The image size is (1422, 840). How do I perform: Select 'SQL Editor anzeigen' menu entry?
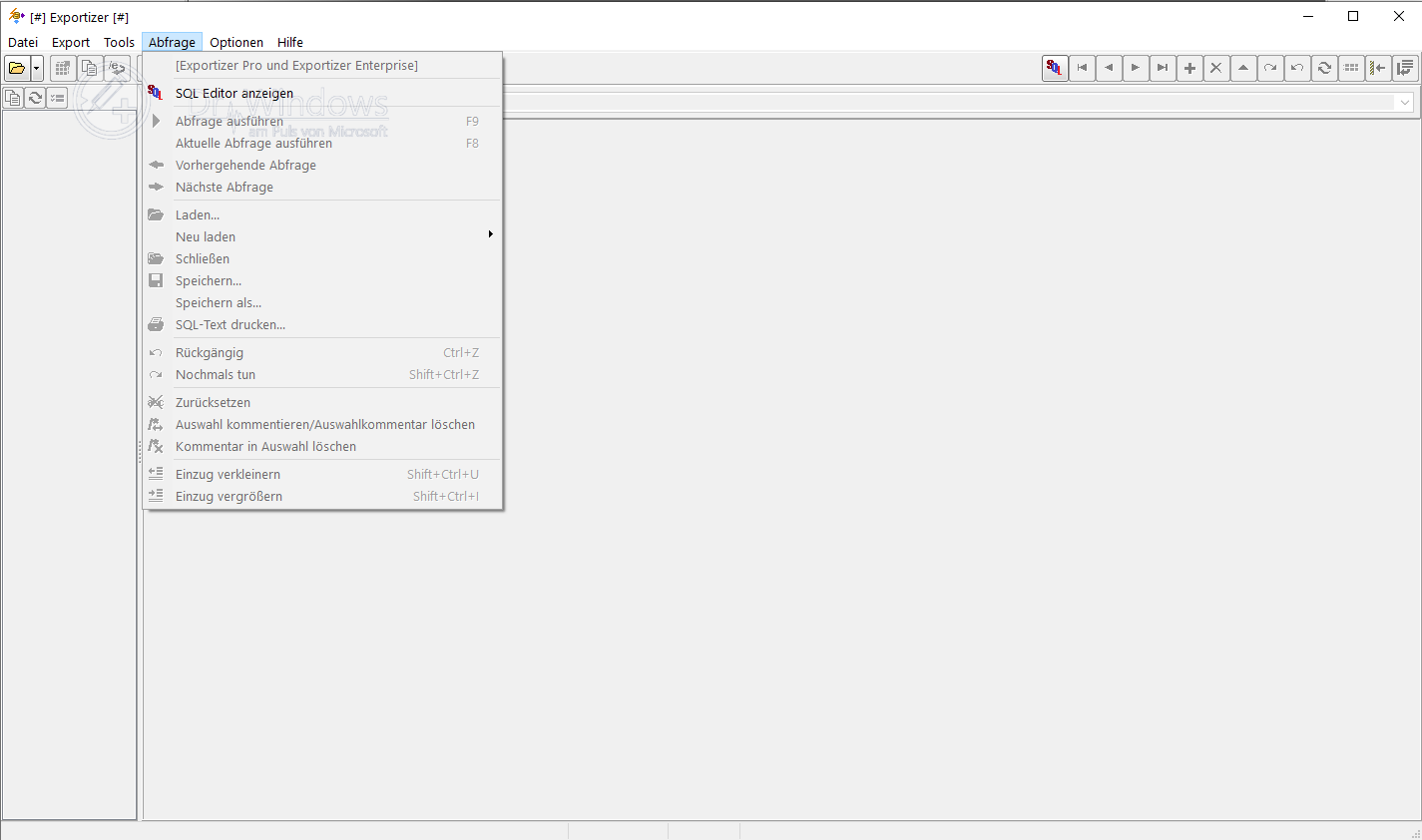click(322, 93)
